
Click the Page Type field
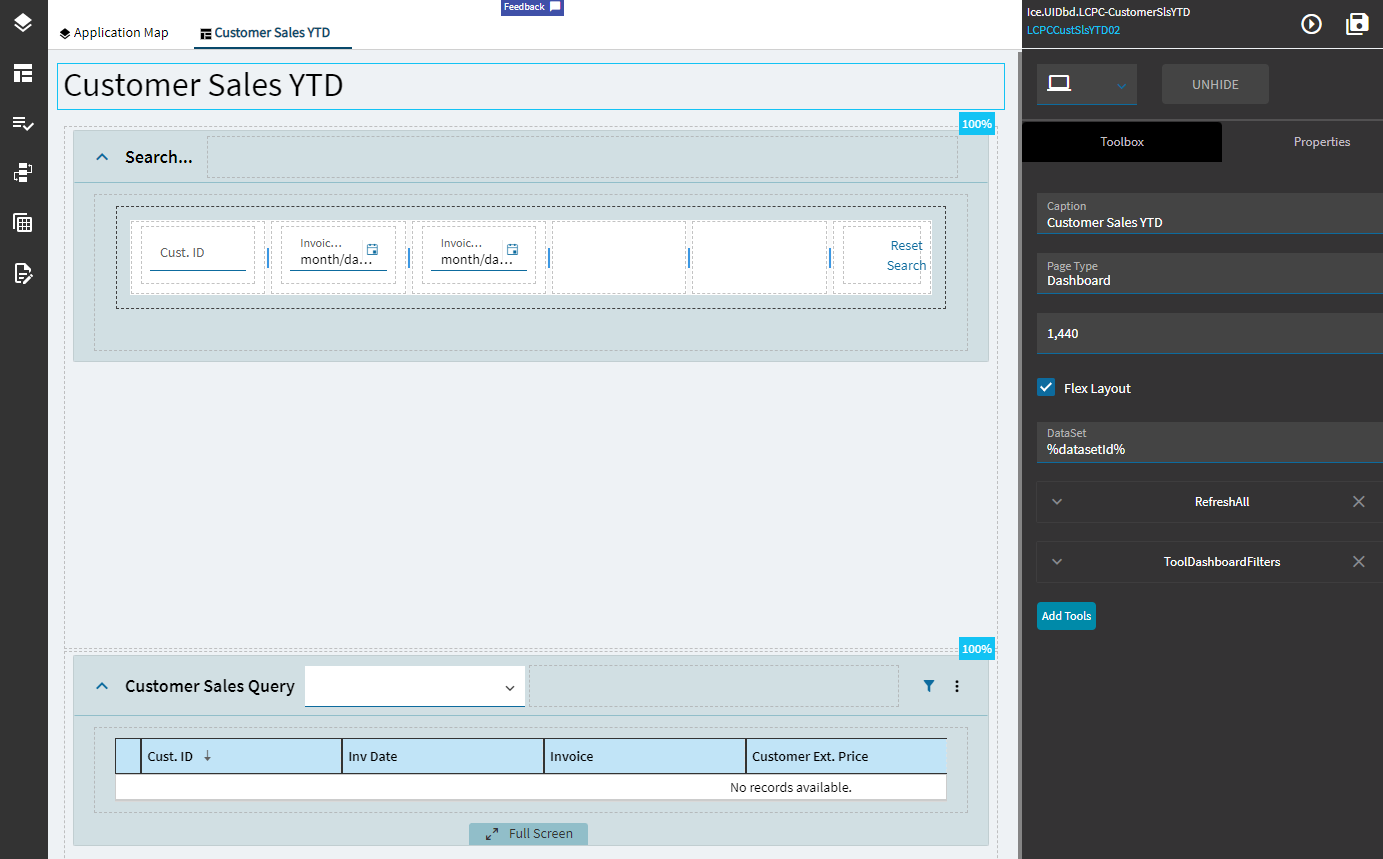pyautogui.click(x=1210, y=273)
